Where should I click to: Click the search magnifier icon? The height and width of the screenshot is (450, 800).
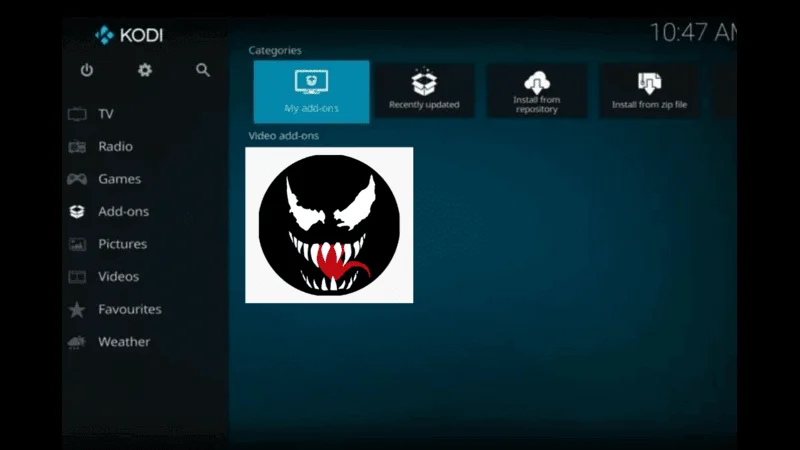[203, 70]
